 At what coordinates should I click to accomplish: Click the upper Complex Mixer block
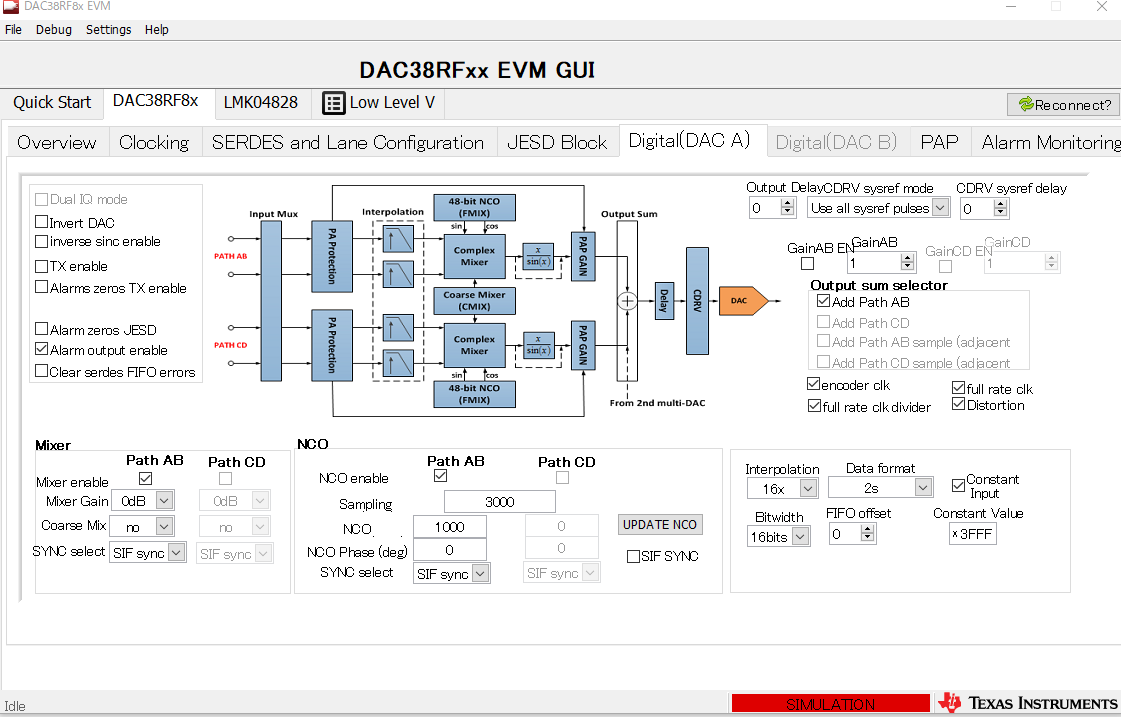(474, 256)
